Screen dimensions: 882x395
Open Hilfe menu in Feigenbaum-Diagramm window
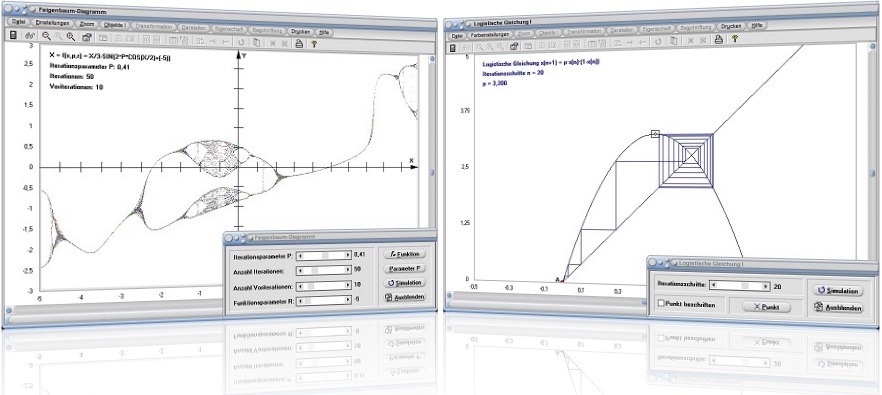click(x=325, y=32)
